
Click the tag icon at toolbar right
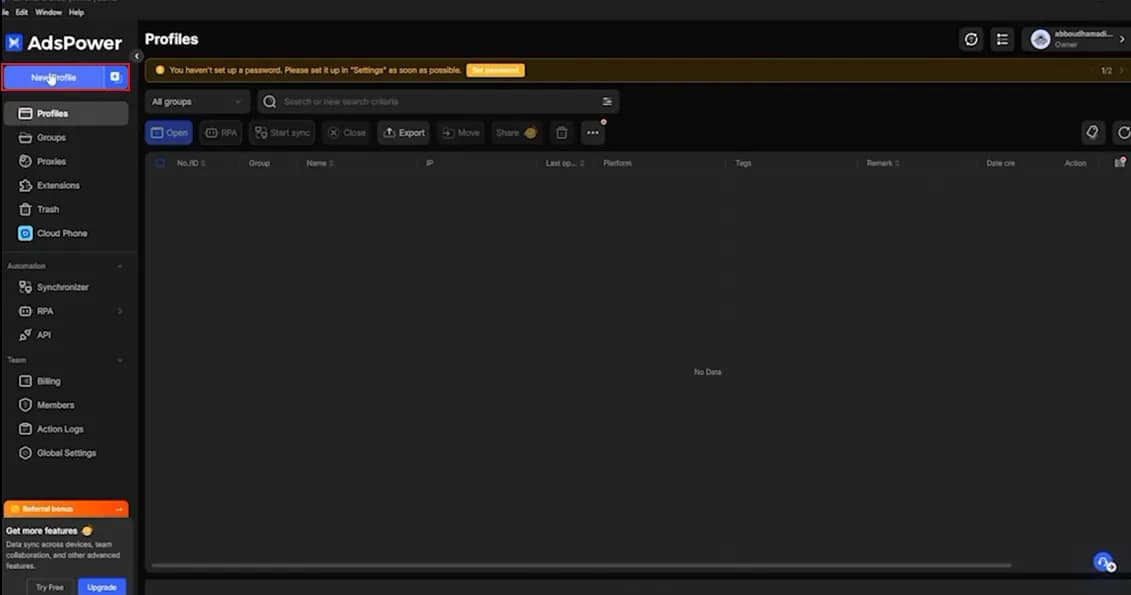[x=1093, y=132]
